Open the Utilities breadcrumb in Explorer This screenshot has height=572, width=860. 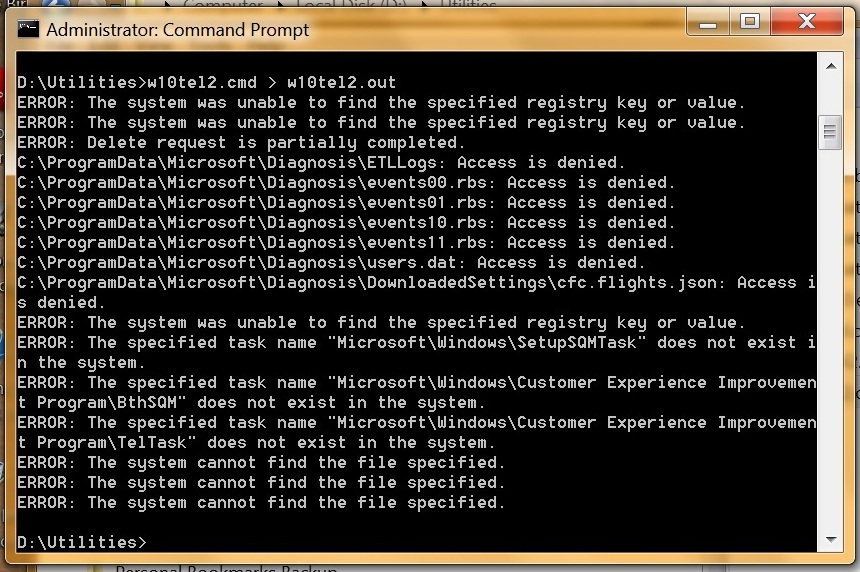pyautogui.click(x=466, y=5)
